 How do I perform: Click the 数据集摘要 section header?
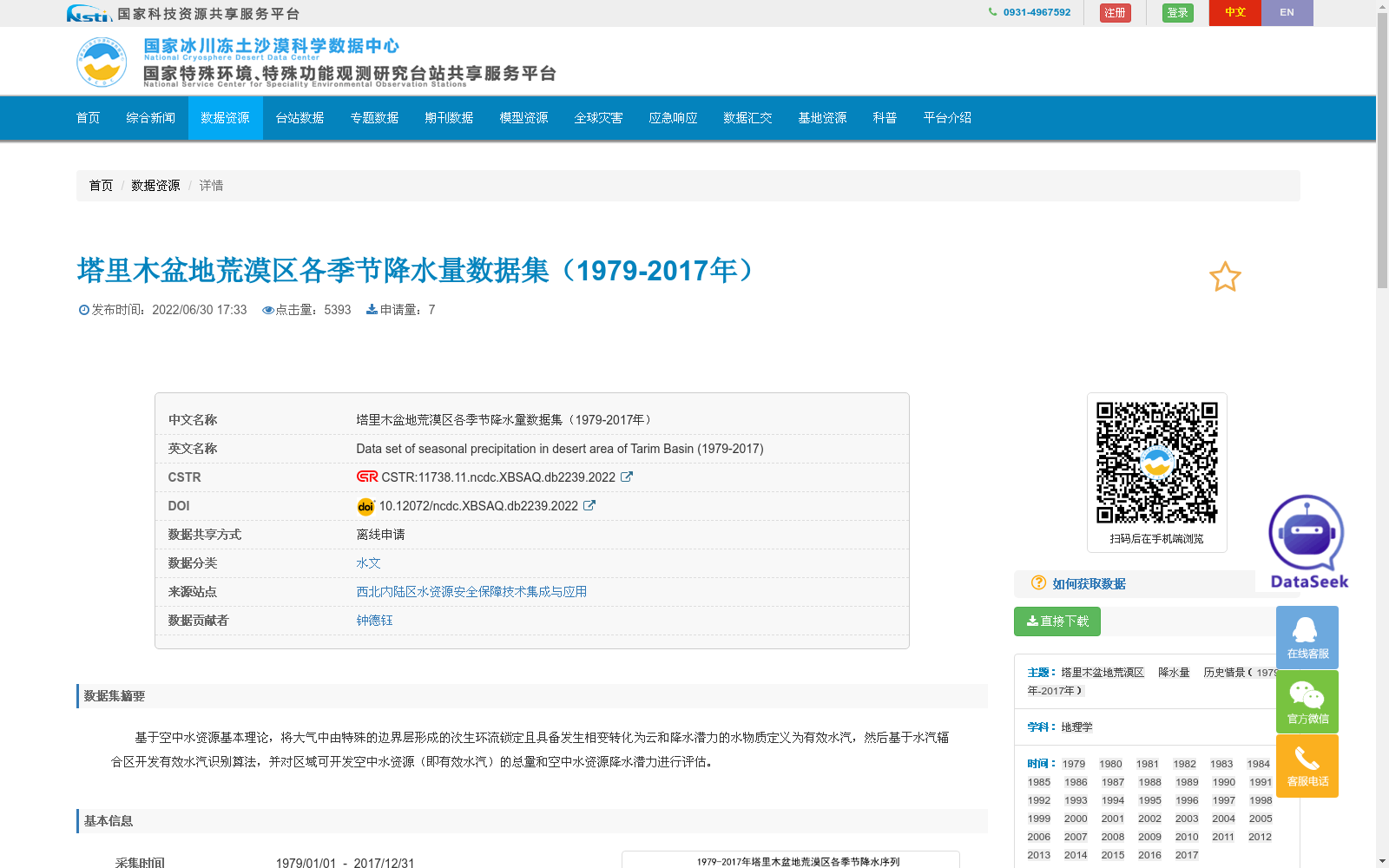click(532, 696)
